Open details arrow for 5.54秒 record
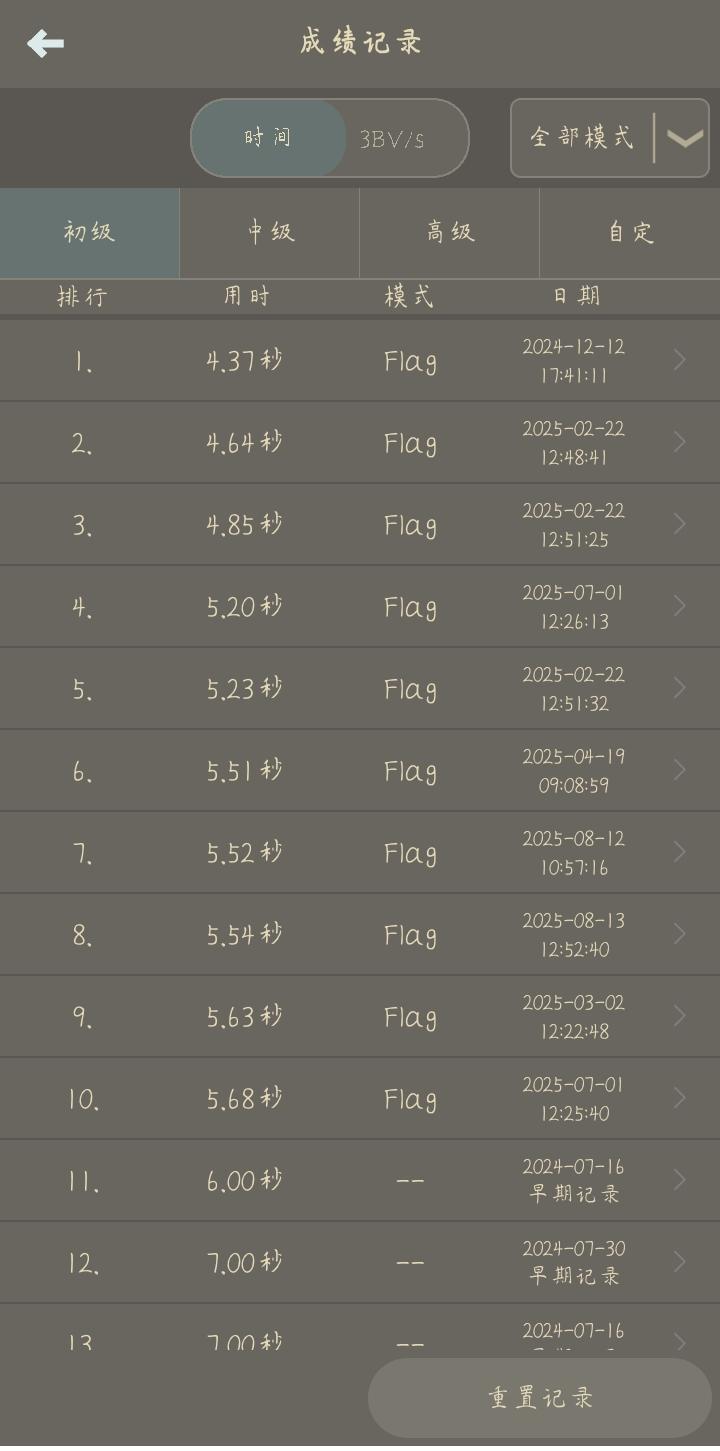The height and width of the screenshot is (1451, 720). click(x=679, y=934)
